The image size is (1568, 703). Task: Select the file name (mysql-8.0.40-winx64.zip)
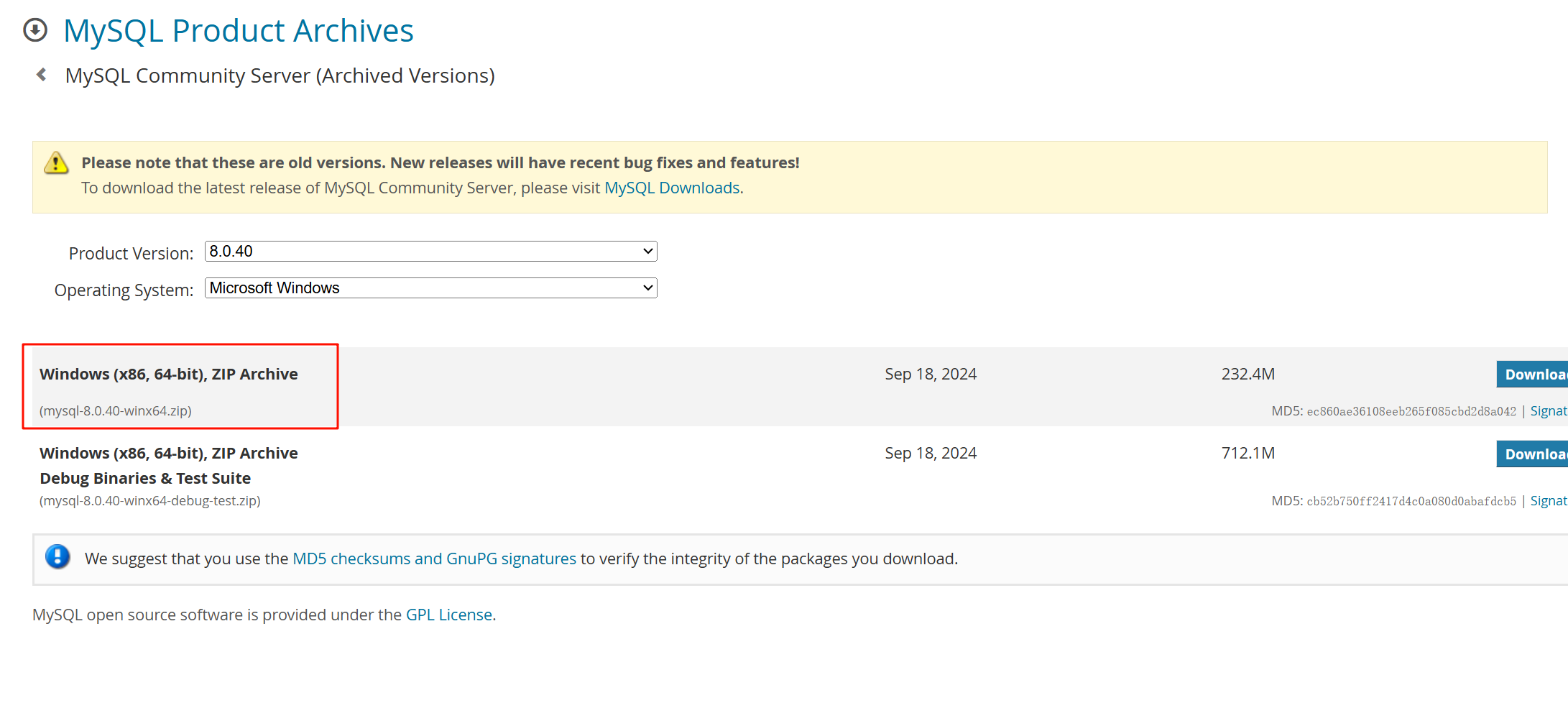click(x=116, y=411)
